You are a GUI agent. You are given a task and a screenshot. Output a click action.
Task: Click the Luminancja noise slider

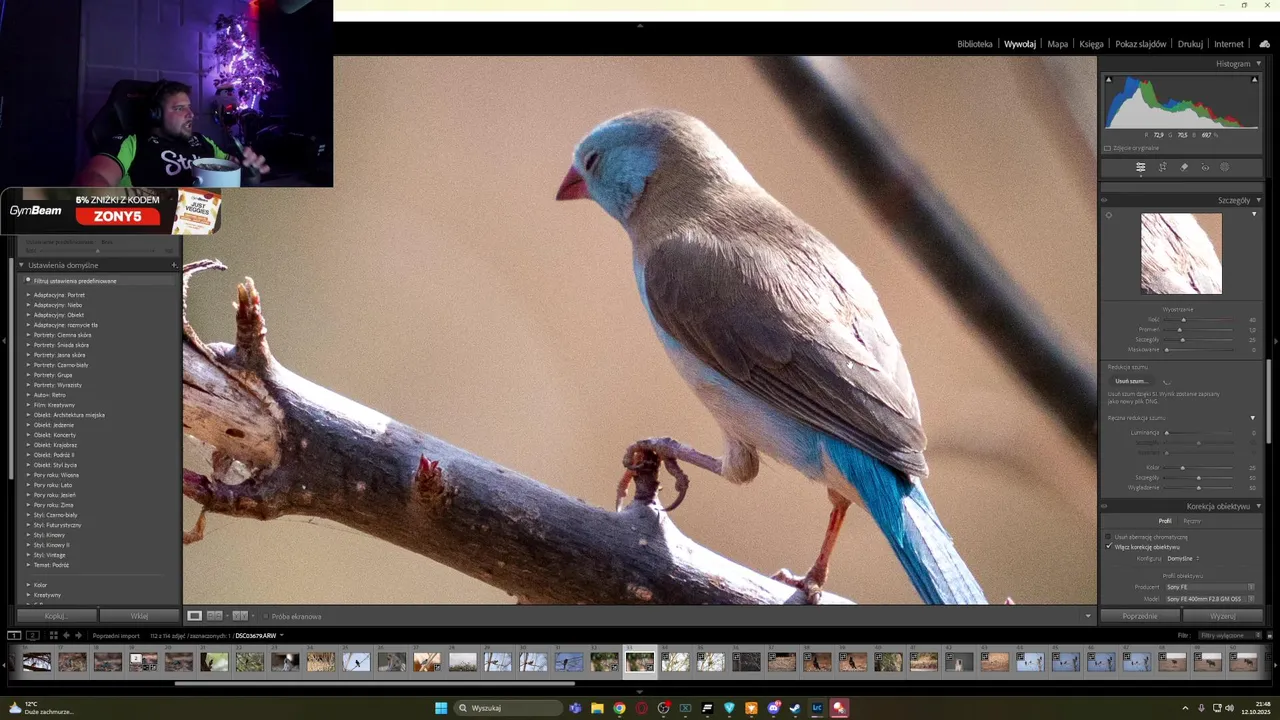(x=1199, y=433)
